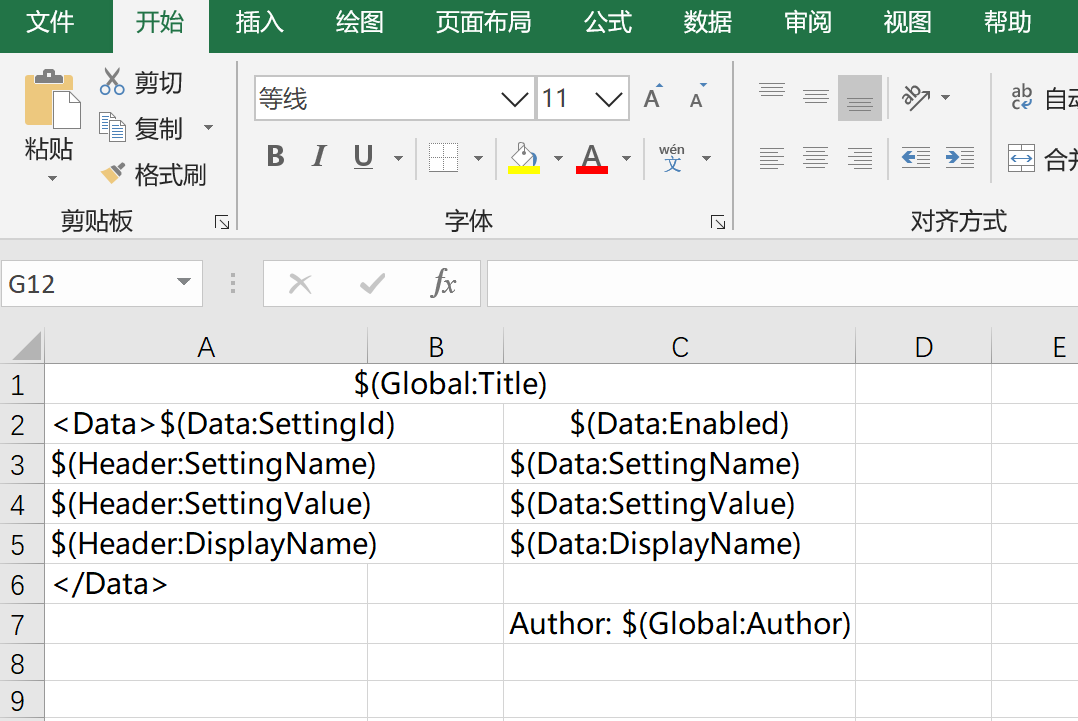Toggle Underline formatting

click(x=363, y=157)
